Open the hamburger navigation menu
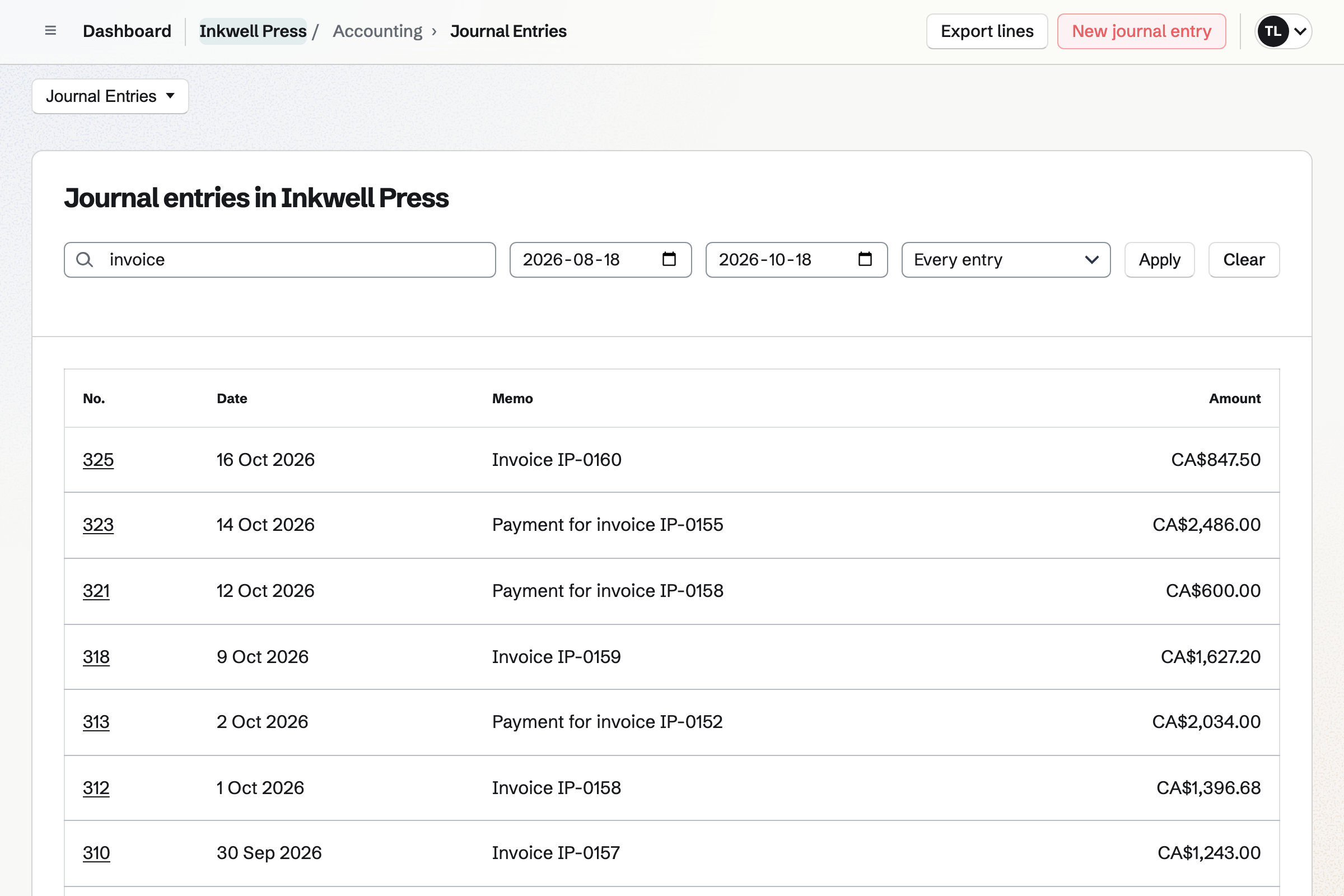1344x896 pixels. point(50,31)
